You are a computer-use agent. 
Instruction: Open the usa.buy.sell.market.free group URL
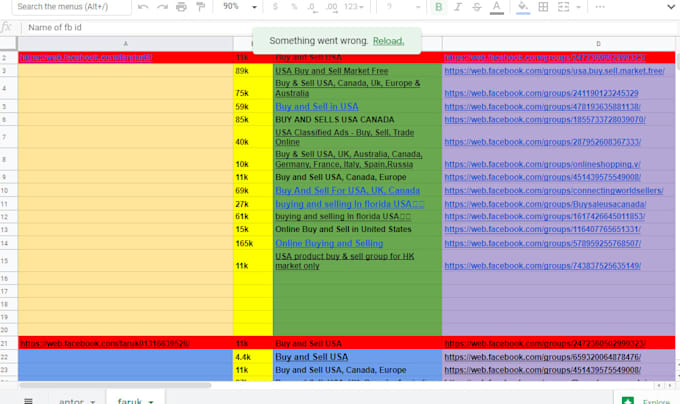coord(554,71)
